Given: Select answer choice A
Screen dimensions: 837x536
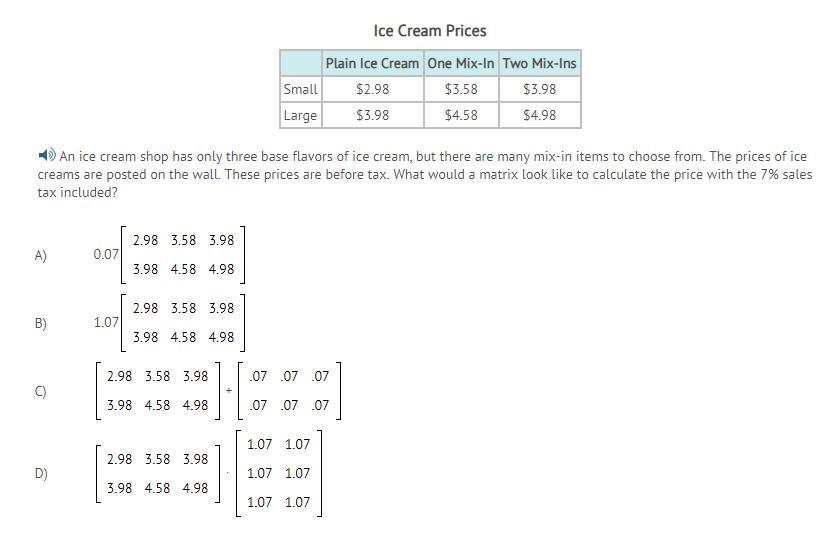Looking at the screenshot, I should 41,255.
